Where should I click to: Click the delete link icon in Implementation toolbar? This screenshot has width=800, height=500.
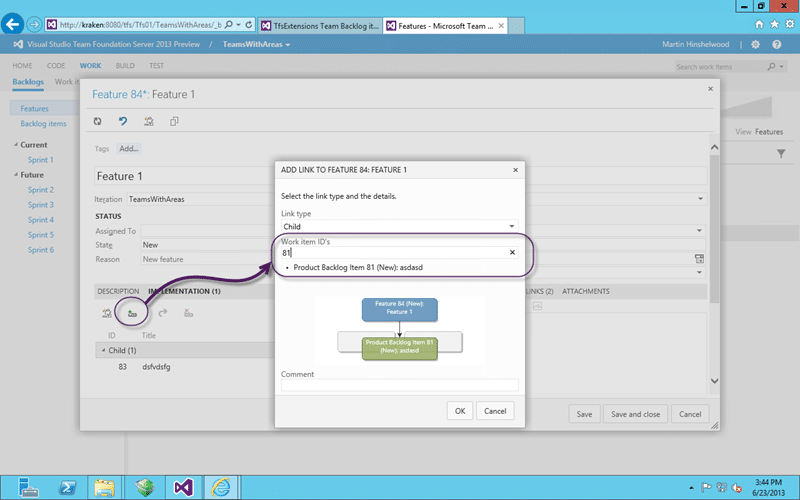click(x=188, y=313)
